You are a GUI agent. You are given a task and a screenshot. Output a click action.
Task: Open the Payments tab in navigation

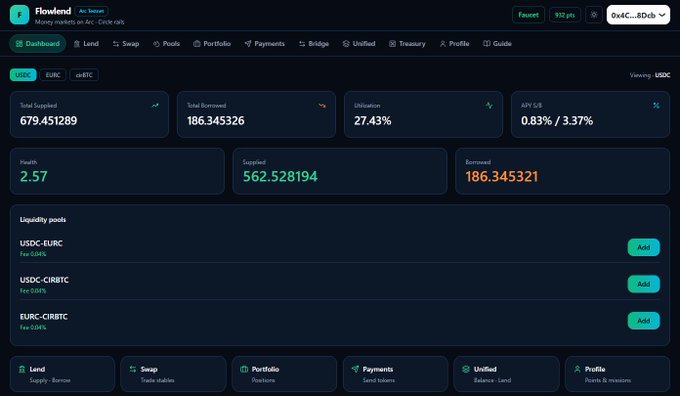(x=265, y=43)
